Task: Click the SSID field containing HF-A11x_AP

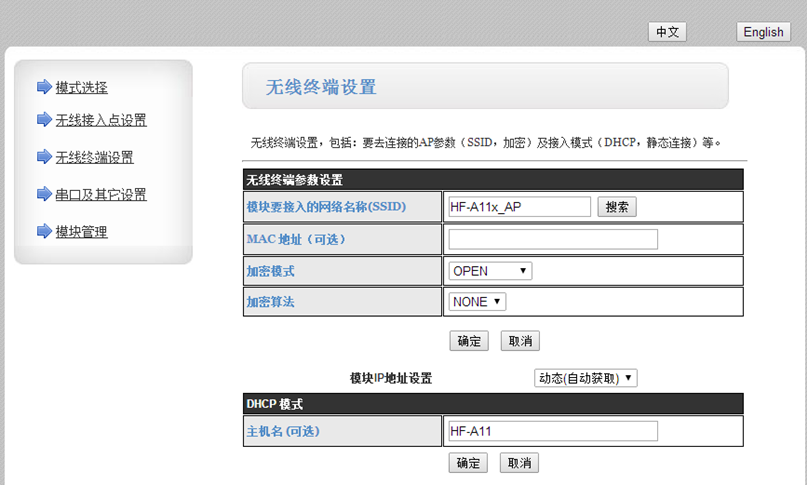Action: (x=520, y=207)
